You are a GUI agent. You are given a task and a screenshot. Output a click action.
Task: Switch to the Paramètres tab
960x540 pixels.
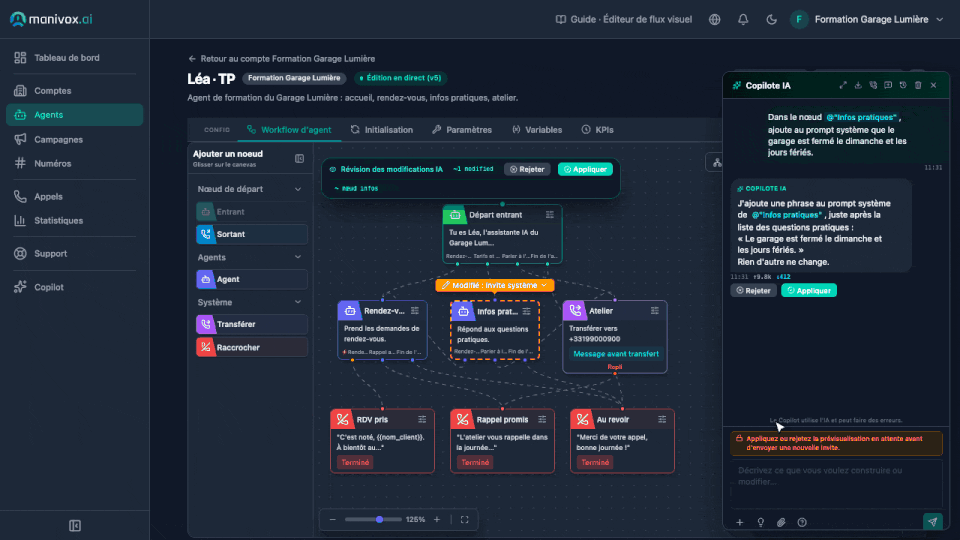point(462,130)
